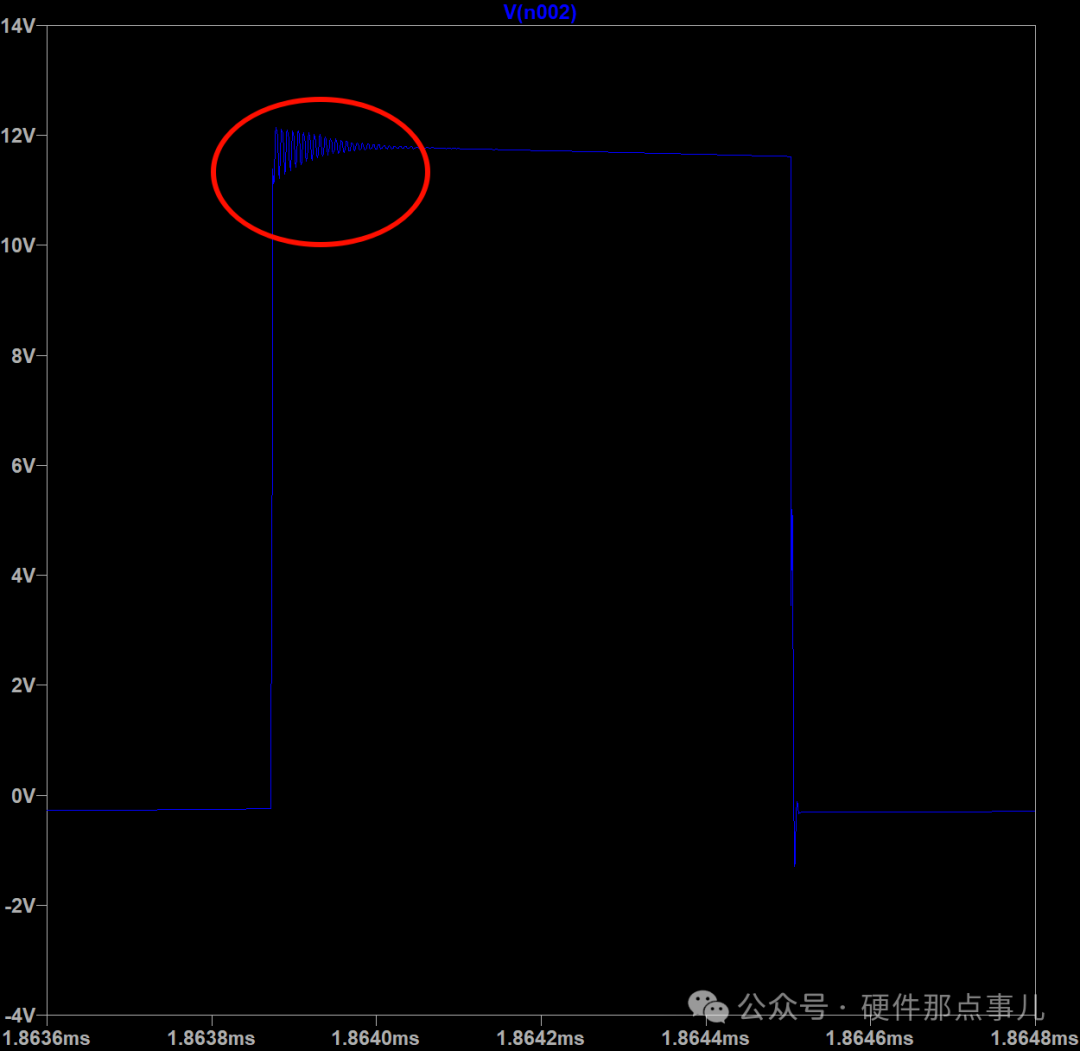Select the 1.8644ms time axis label
The image size is (1080, 1051).
[705, 1038]
